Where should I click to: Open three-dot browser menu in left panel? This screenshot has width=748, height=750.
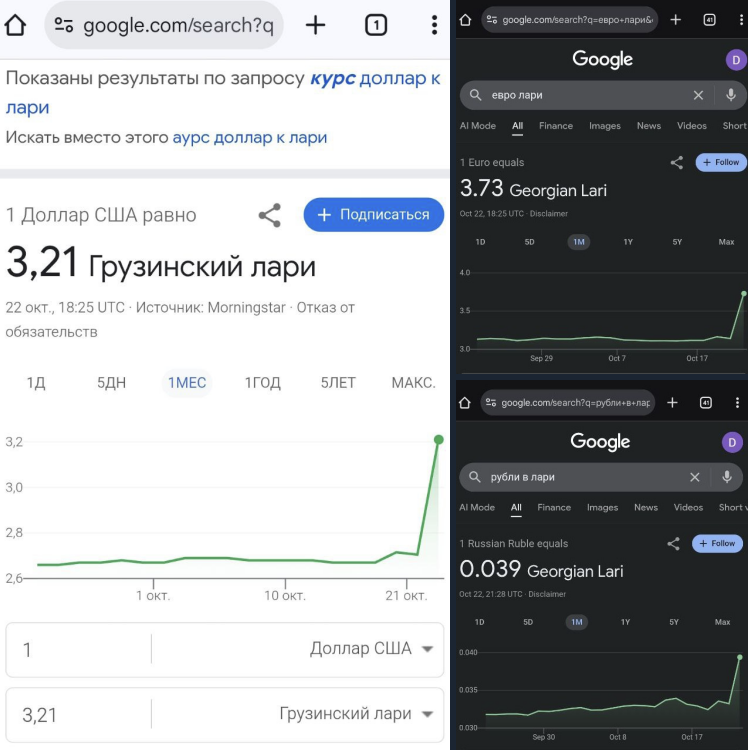click(434, 25)
